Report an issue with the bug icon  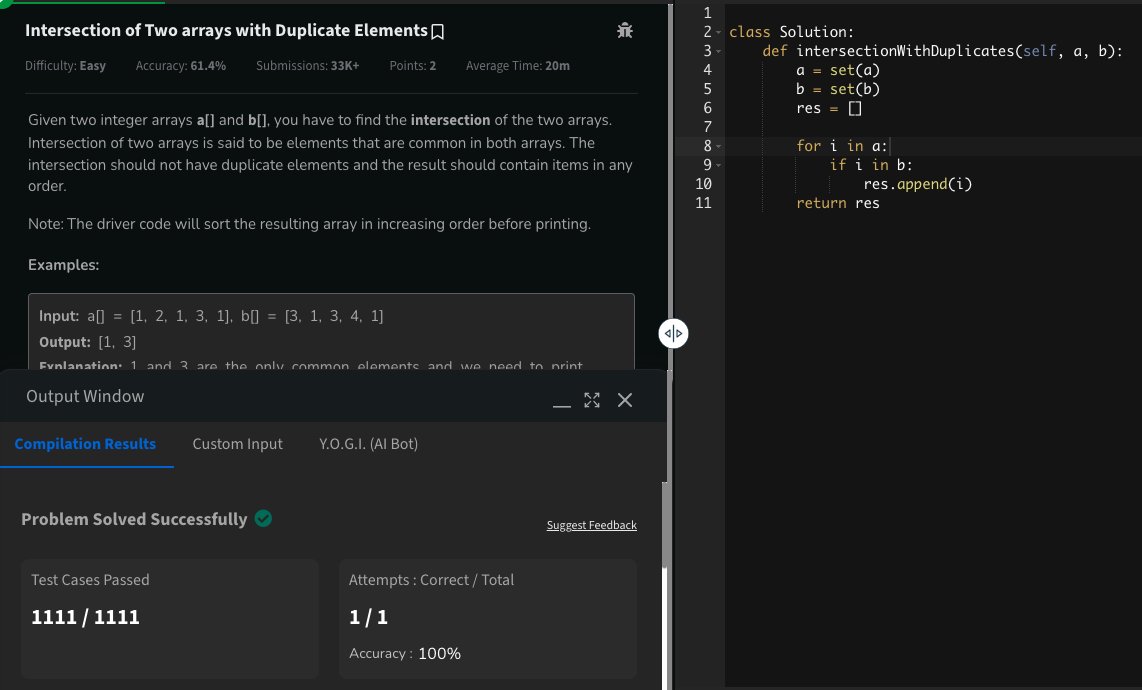click(625, 31)
